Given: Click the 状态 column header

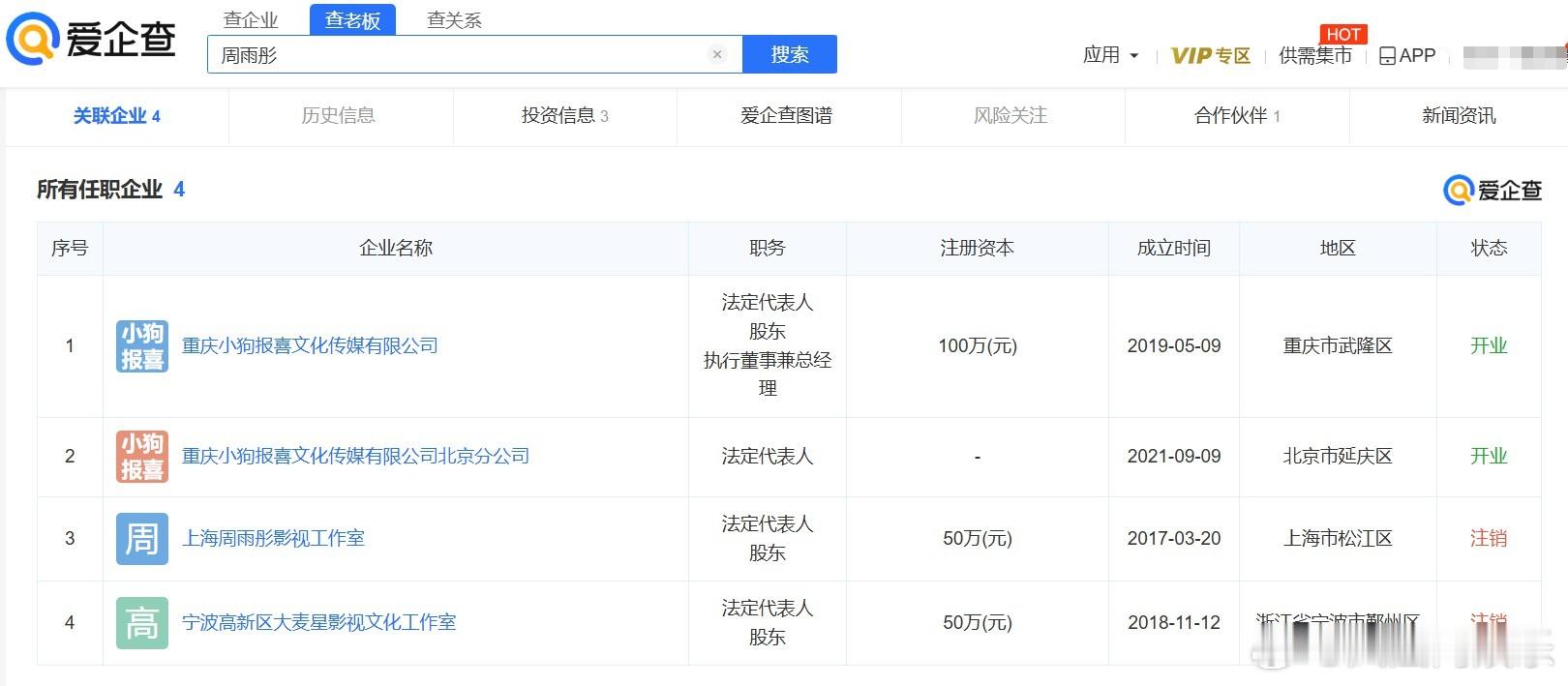Looking at the screenshot, I should click(1489, 249).
